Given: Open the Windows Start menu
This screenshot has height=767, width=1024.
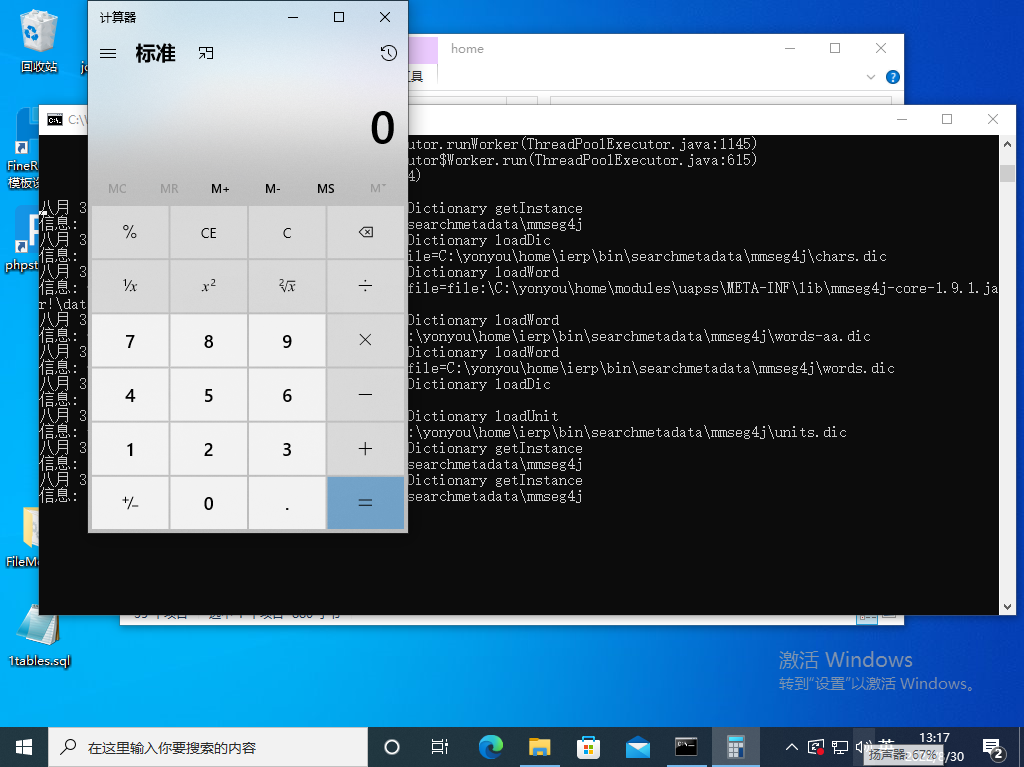Looking at the screenshot, I should [x=24, y=747].
